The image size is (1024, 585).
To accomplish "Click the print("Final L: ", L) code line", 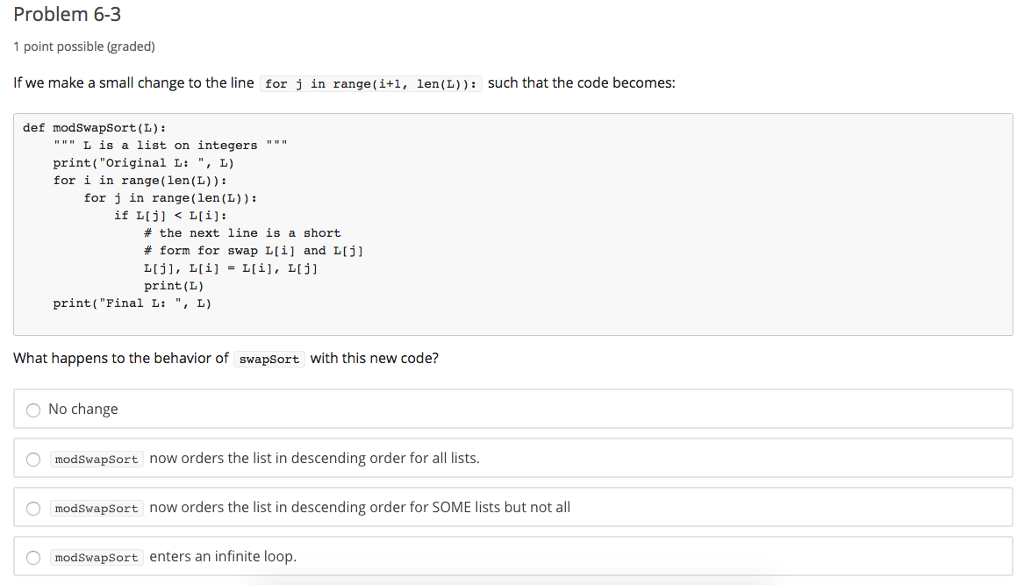I will [x=130, y=302].
